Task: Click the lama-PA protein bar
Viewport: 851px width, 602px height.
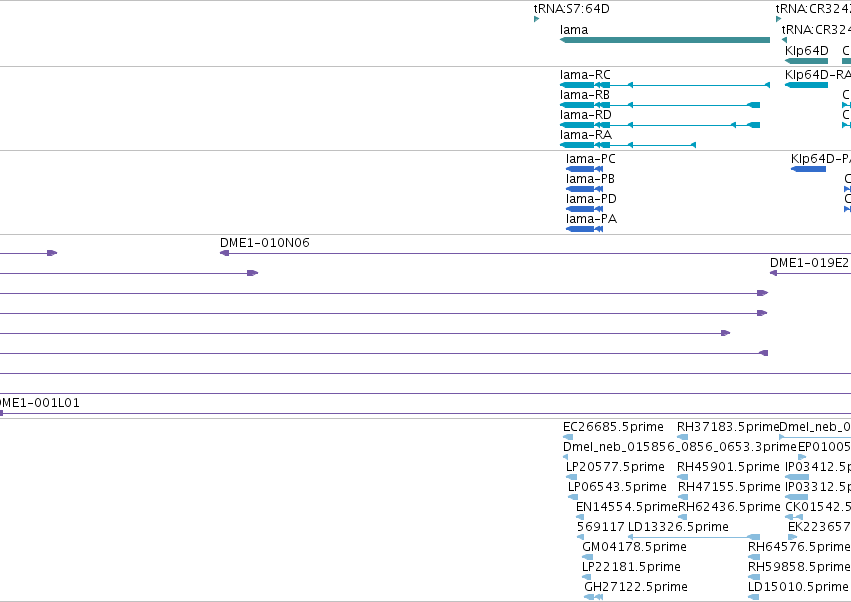Action: (x=584, y=229)
